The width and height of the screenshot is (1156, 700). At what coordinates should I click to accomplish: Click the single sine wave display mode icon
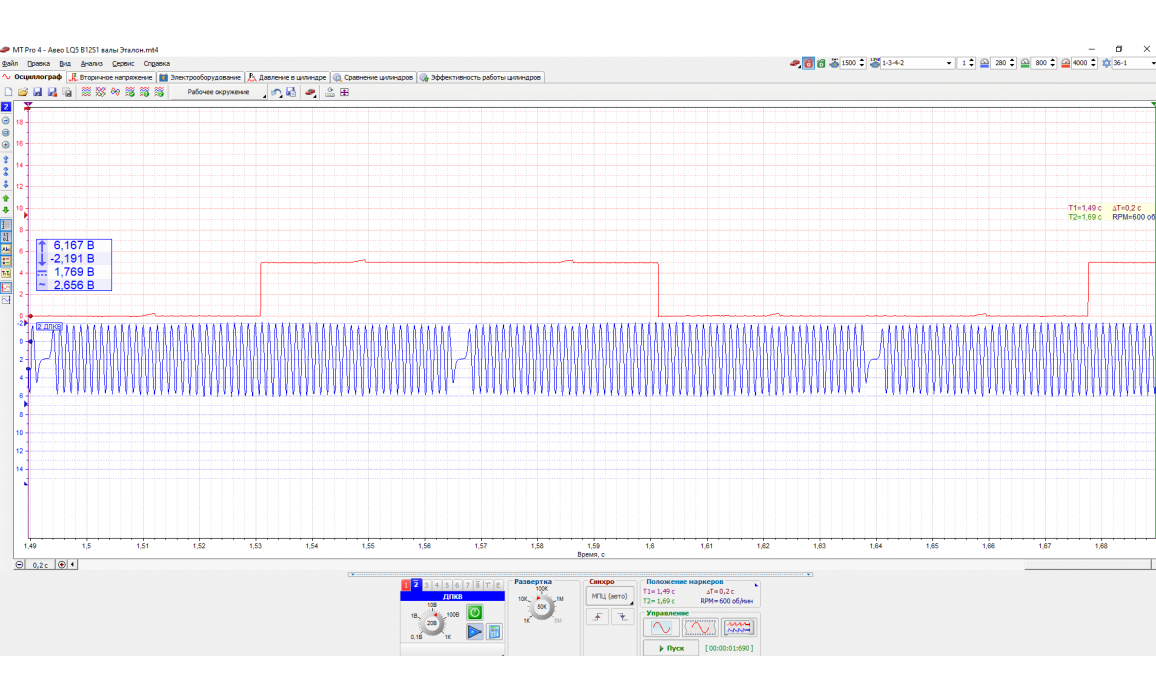pyautogui.click(x=661, y=628)
